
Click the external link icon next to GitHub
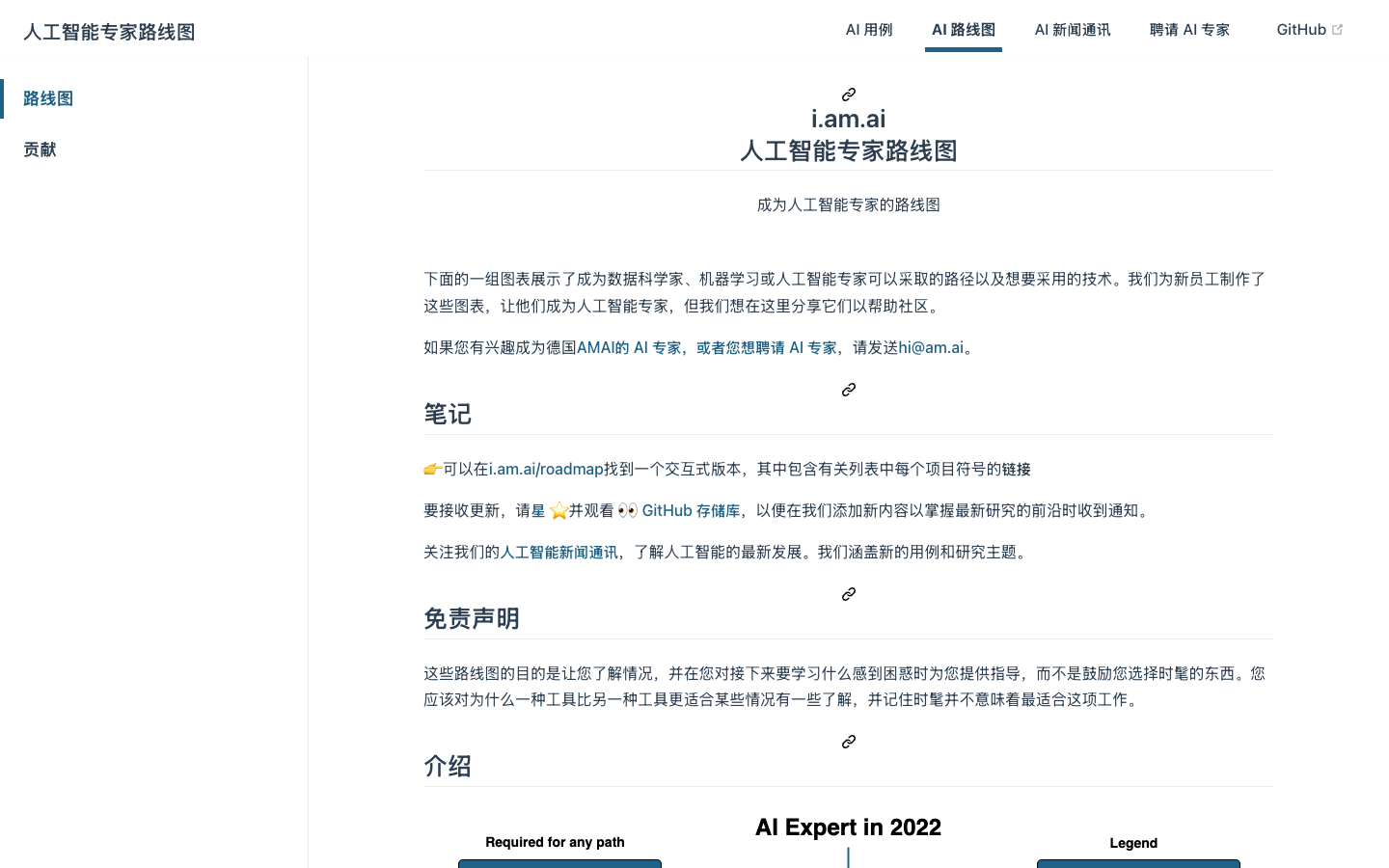pos(1337,30)
